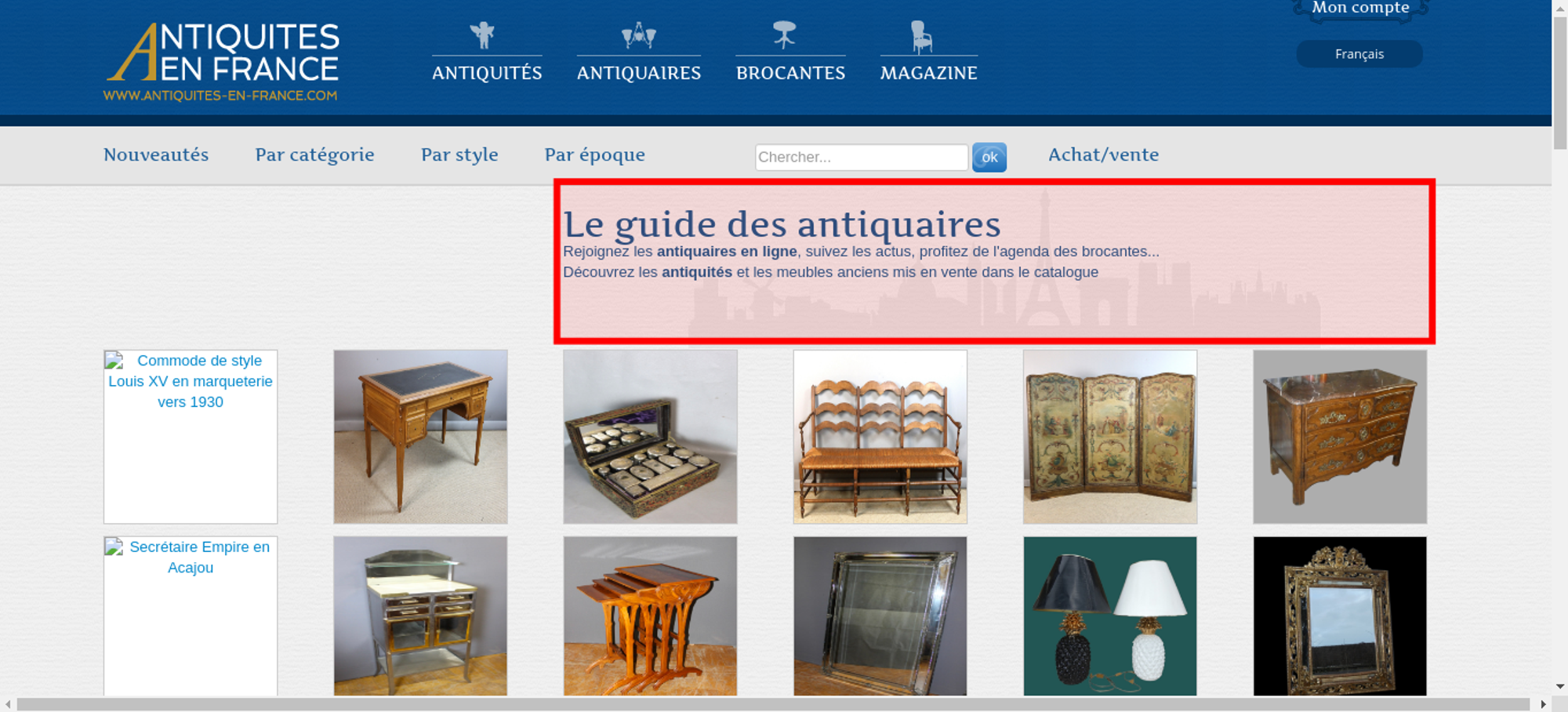Click the scroll down arrow on vertical scrollbar

pyautogui.click(x=1559, y=686)
